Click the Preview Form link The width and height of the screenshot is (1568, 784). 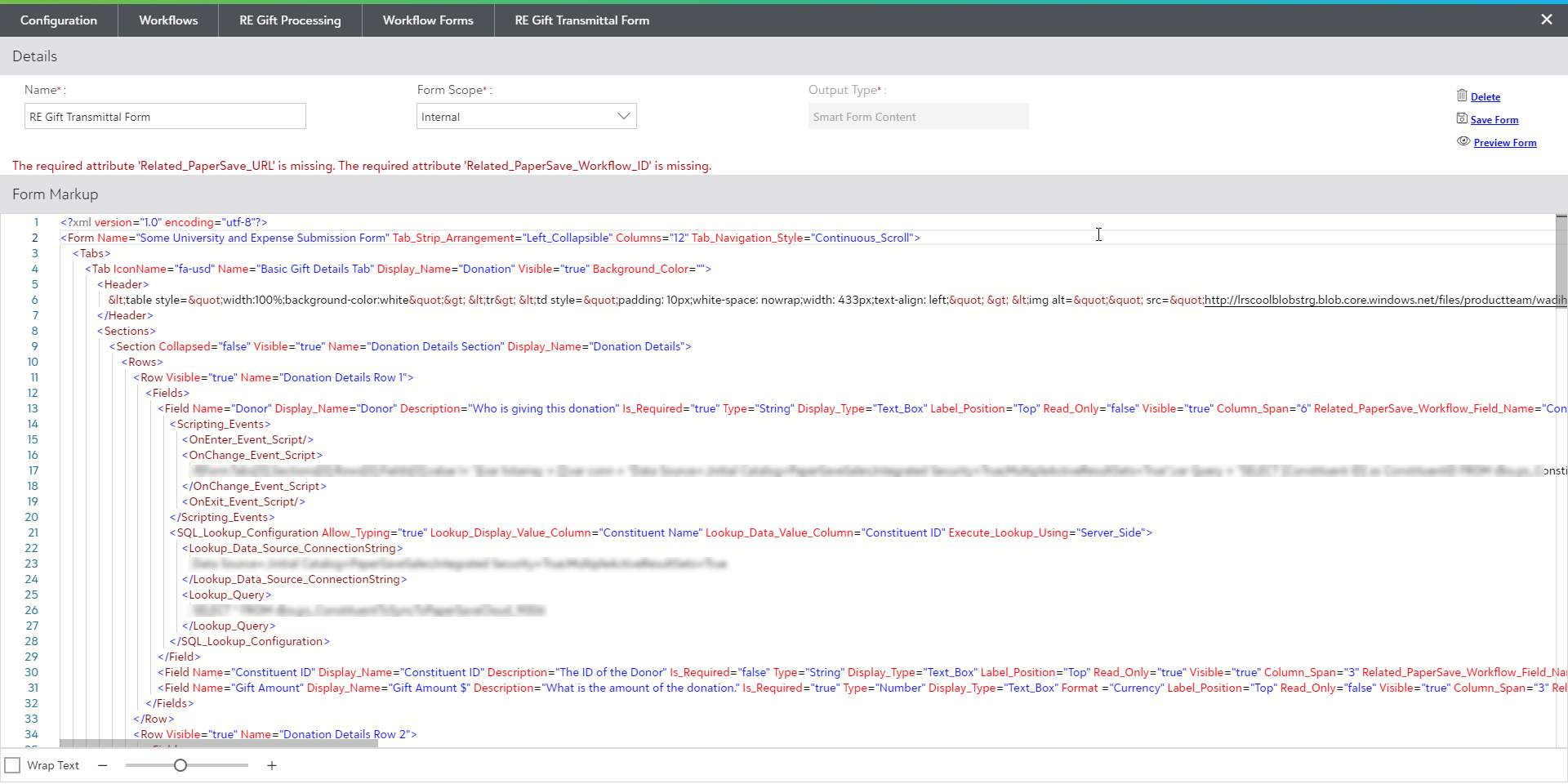1505,142
